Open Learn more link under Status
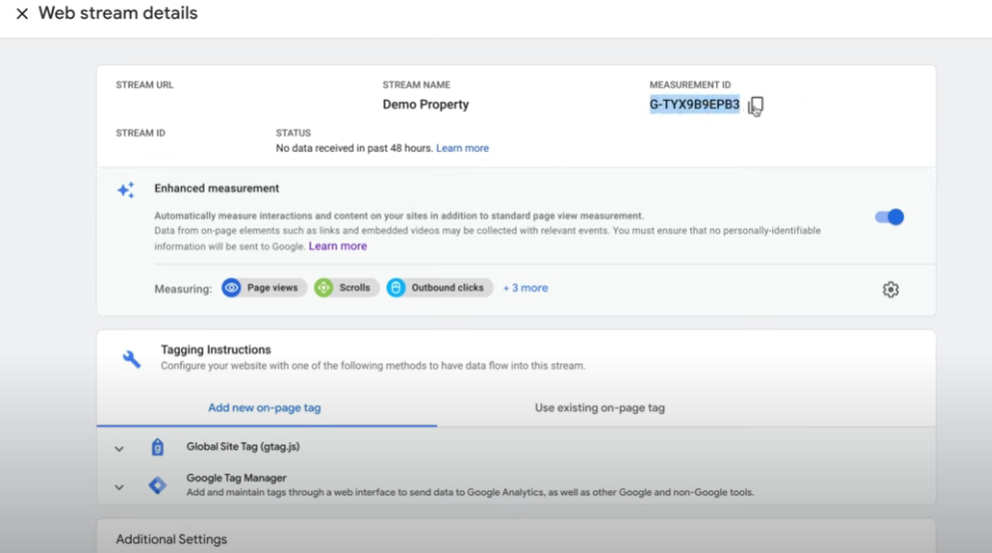This screenshot has width=992, height=553. (462, 148)
